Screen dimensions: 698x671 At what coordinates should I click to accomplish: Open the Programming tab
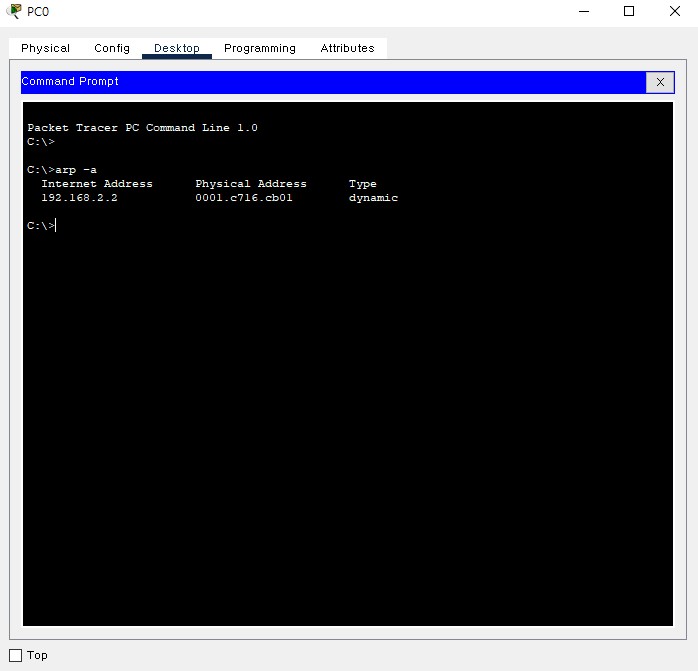point(260,48)
